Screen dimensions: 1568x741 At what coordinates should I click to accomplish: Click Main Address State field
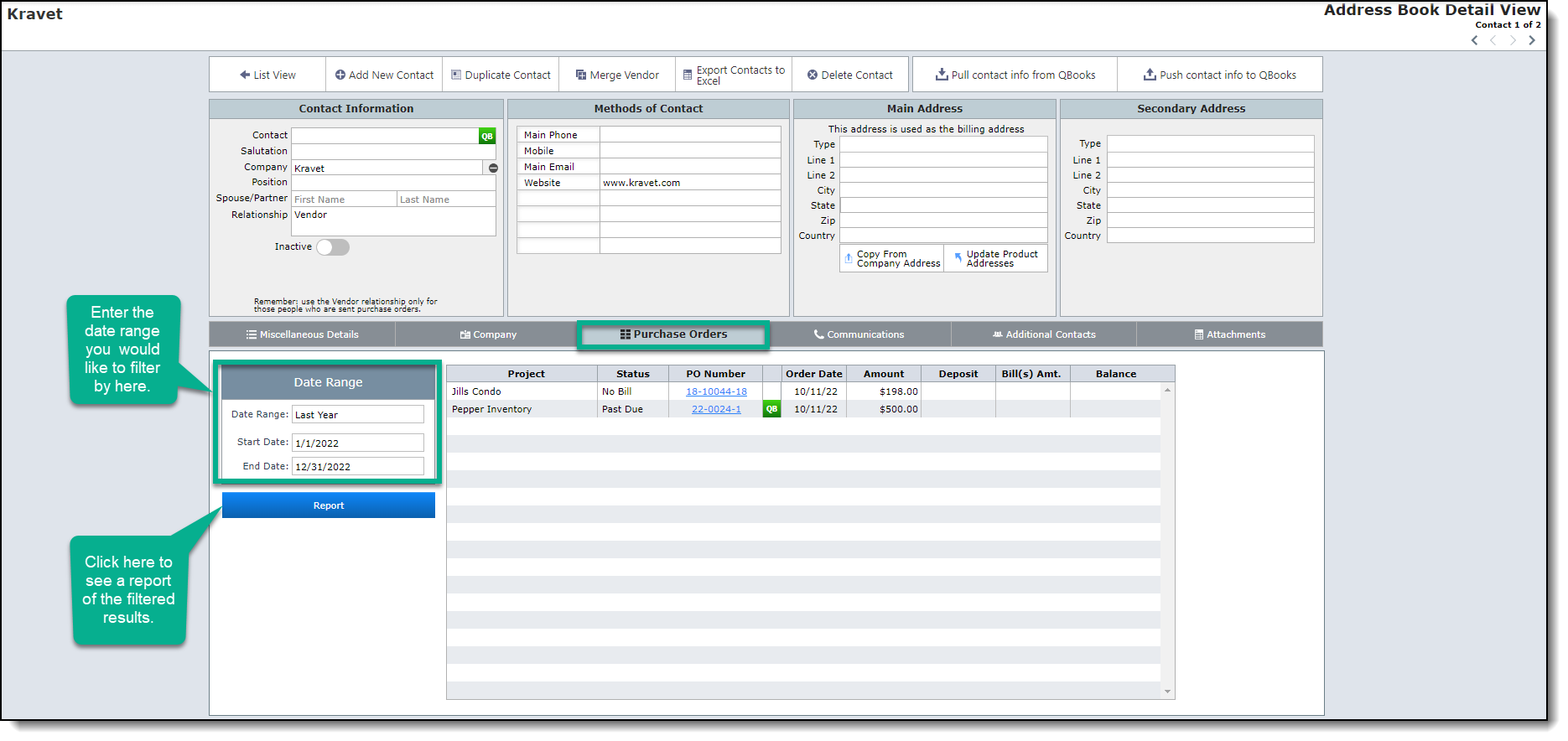pos(943,205)
